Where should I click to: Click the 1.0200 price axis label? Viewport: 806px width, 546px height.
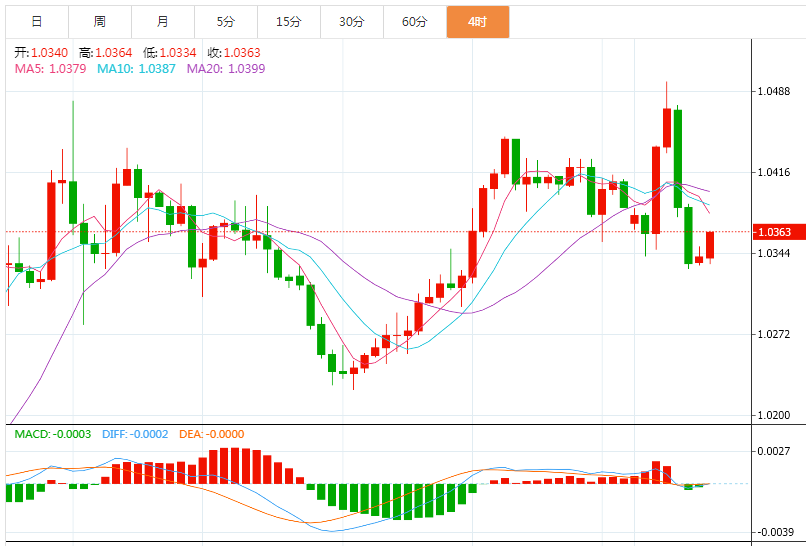point(774,415)
